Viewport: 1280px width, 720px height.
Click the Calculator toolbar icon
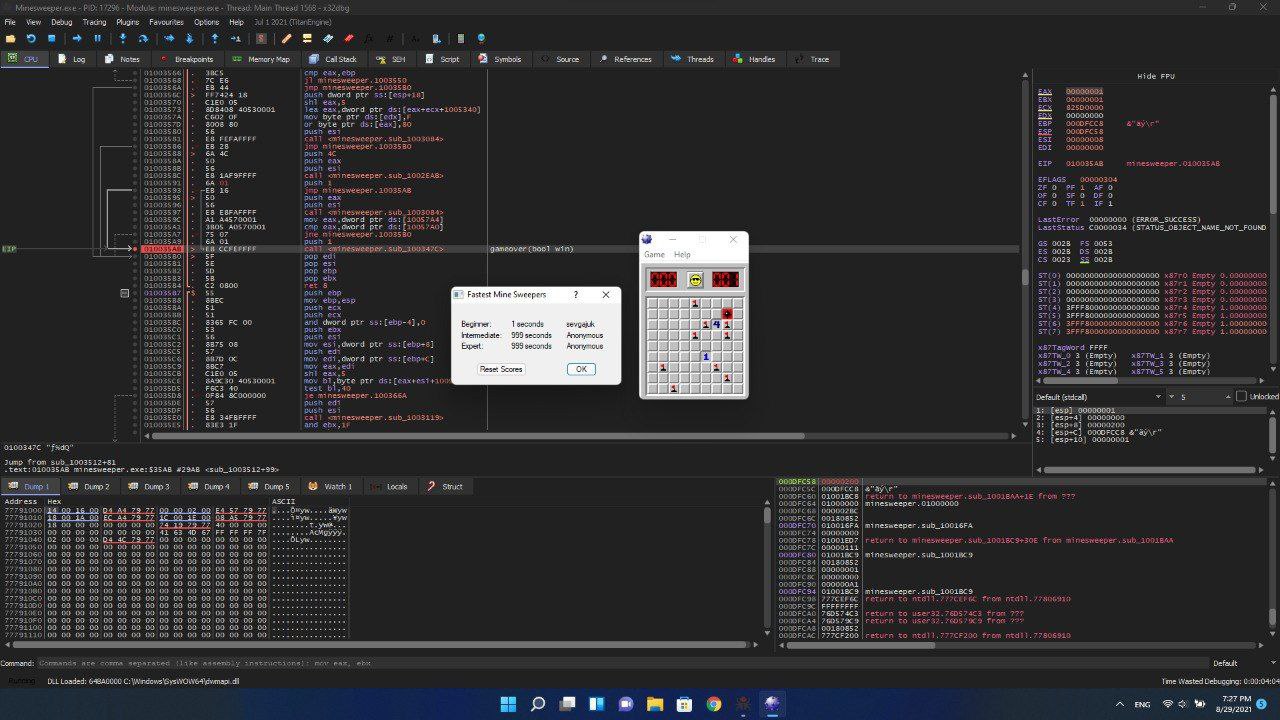[461, 38]
